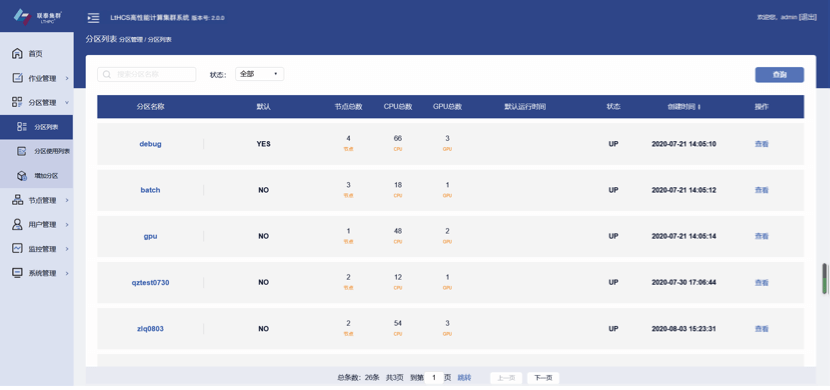Expand the 系统管理 menu chevron
The image size is (830, 390).
click(67, 274)
